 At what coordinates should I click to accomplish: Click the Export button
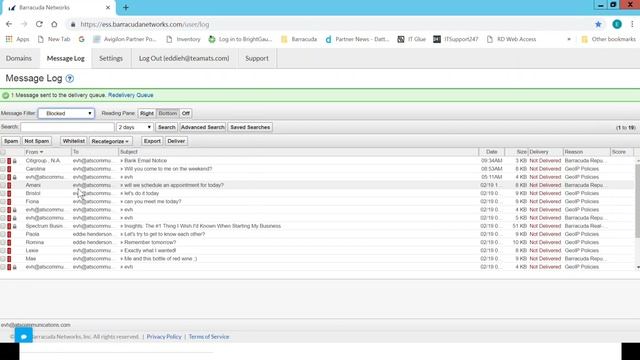[x=152, y=141]
